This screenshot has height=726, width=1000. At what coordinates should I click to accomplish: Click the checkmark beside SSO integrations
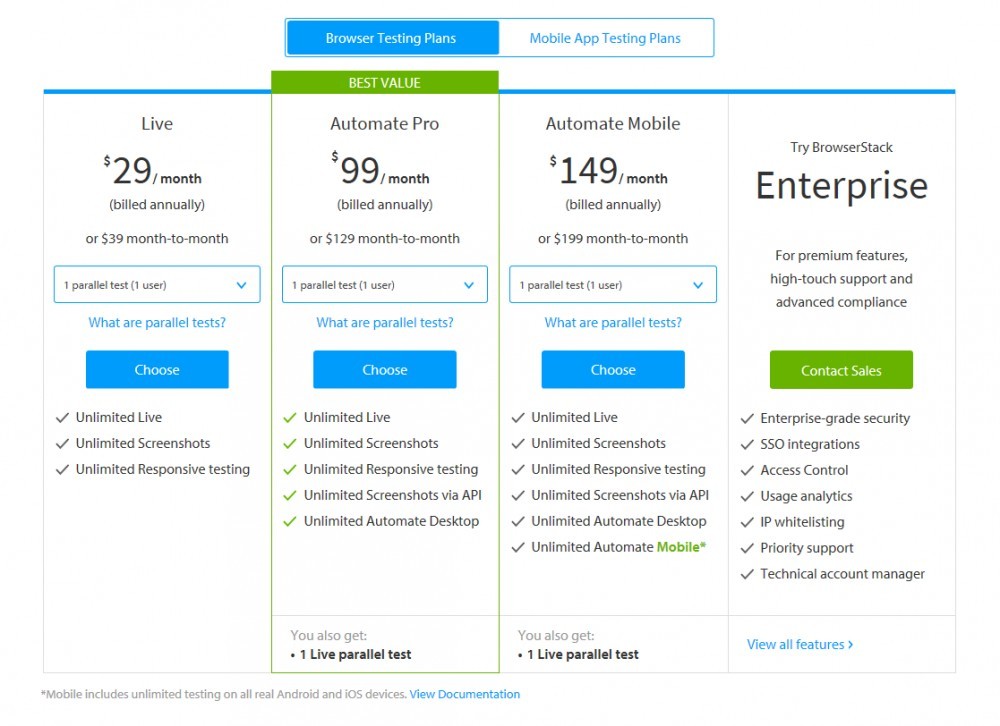(x=746, y=444)
